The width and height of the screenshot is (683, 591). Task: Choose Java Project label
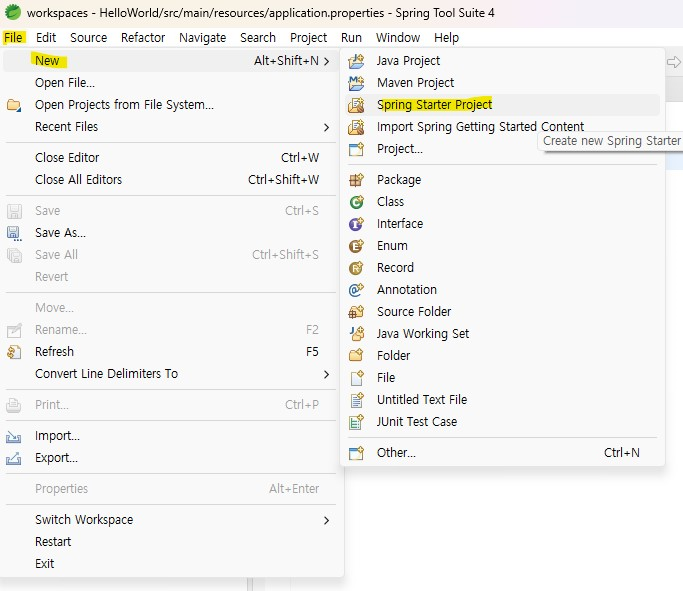[x=409, y=61]
